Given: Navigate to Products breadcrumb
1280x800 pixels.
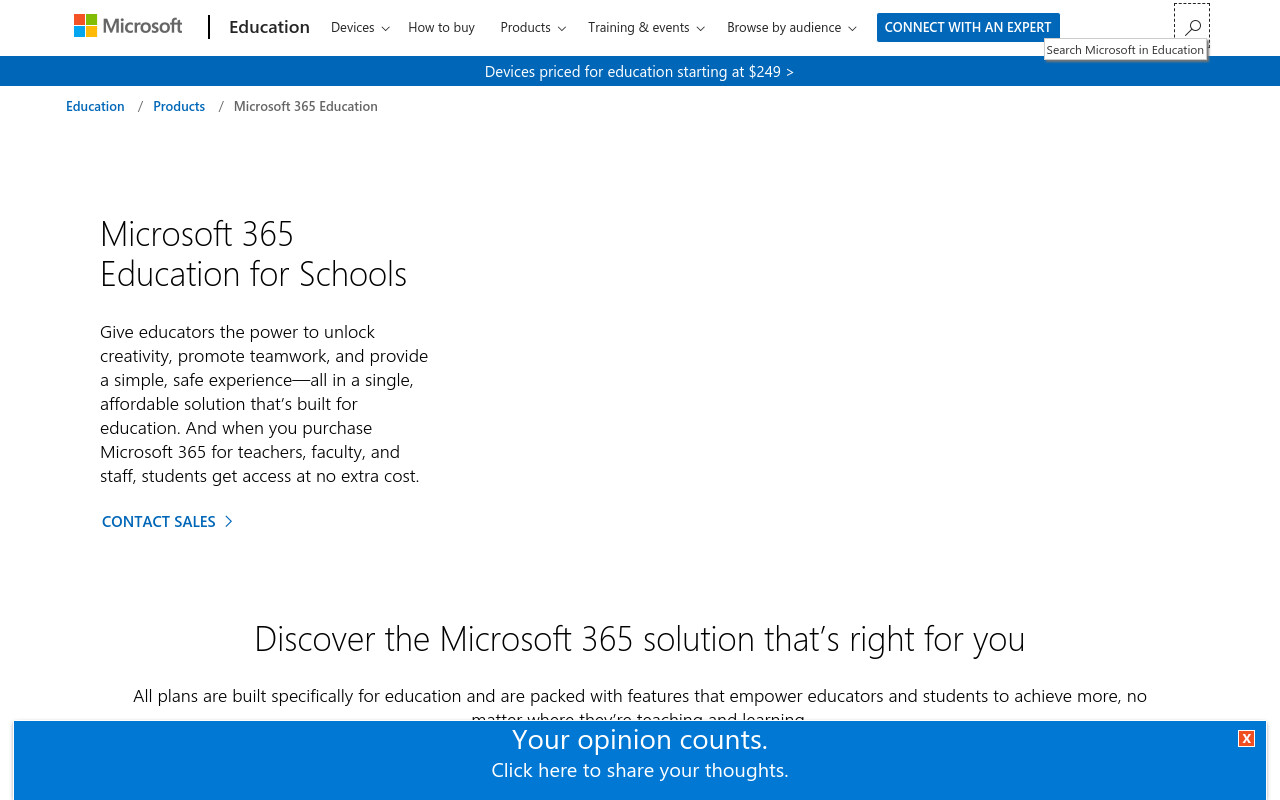Looking at the screenshot, I should pyautogui.click(x=179, y=106).
